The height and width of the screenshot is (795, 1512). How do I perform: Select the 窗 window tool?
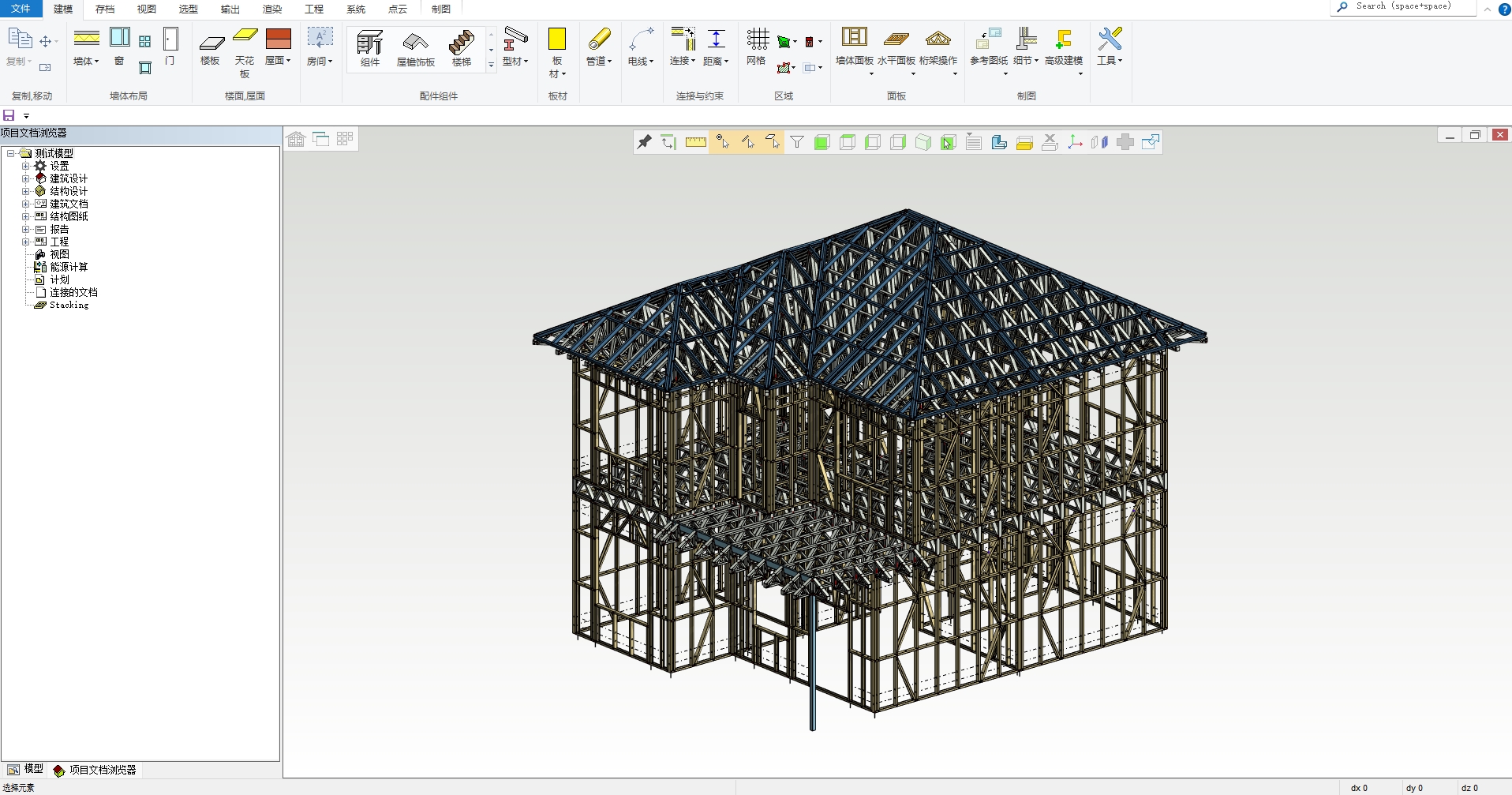[119, 47]
